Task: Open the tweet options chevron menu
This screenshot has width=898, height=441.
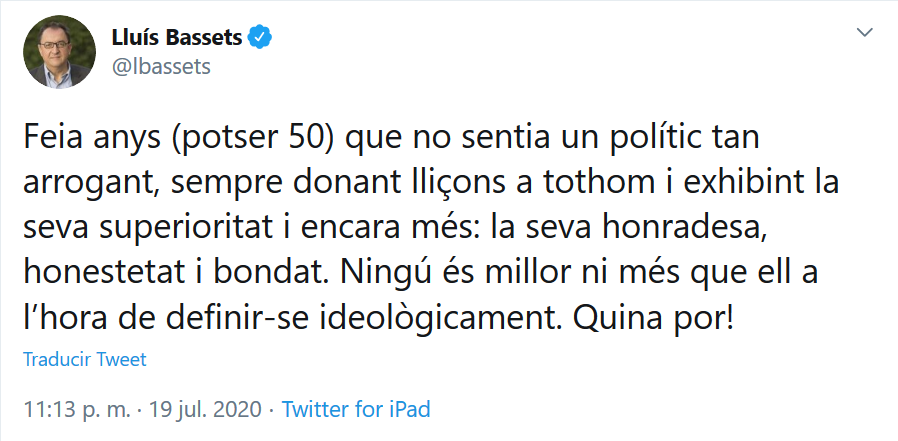Action: (x=864, y=33)
